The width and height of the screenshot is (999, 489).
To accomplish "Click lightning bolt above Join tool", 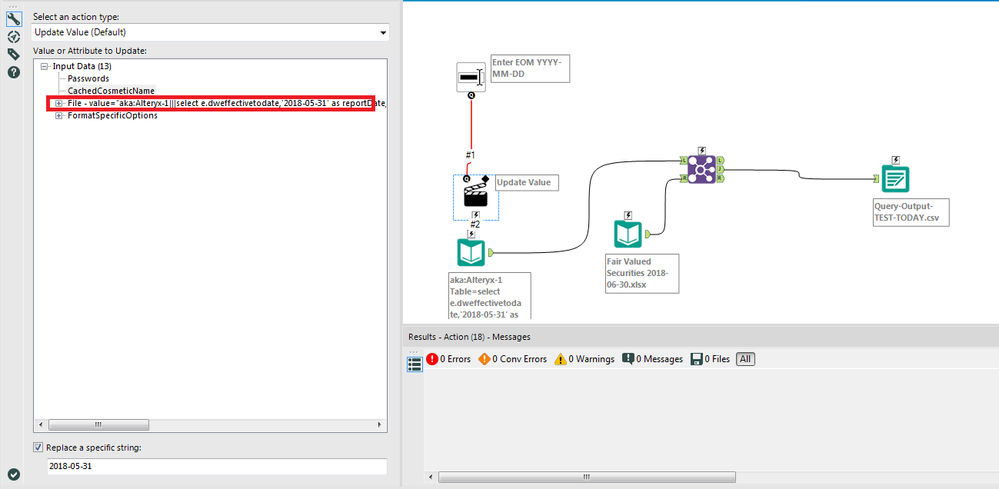I will pyautogui.click(x=701, y=150).
